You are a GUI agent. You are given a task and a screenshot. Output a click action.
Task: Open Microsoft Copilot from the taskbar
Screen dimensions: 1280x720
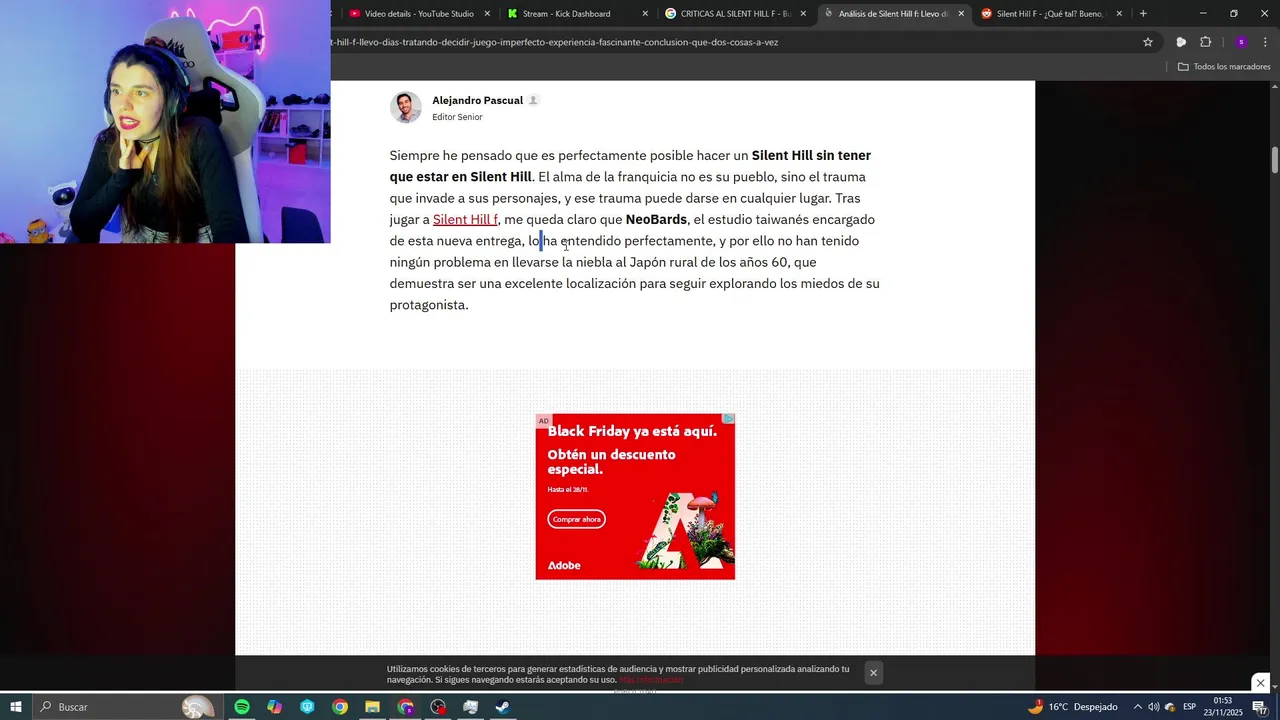[x=275, y=707]
